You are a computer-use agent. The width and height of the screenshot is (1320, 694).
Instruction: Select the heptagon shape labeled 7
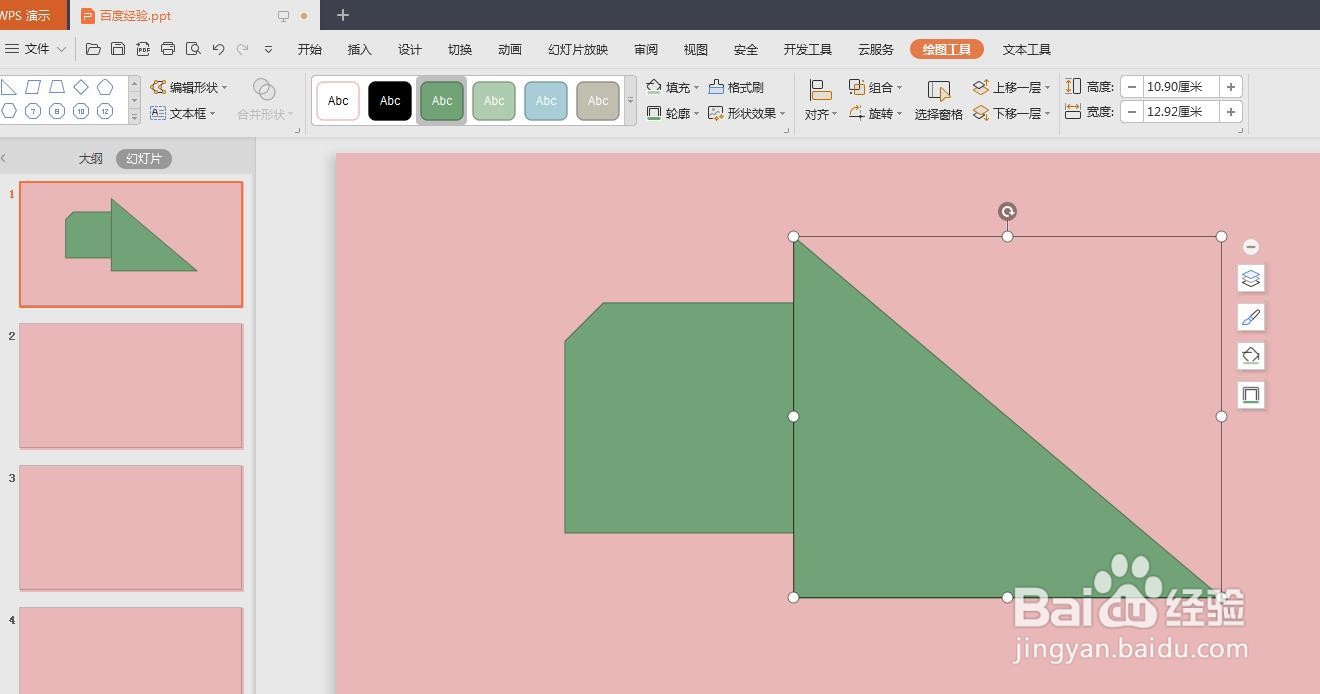coord(33,111)
